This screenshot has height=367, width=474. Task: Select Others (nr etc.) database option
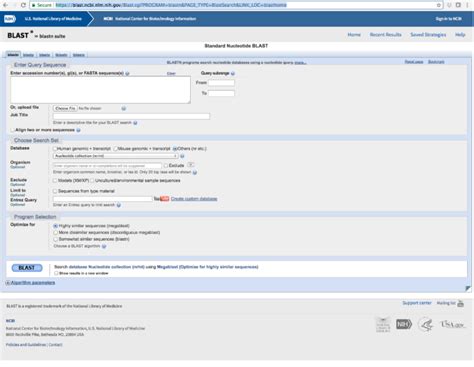click(x=175, y=149)
